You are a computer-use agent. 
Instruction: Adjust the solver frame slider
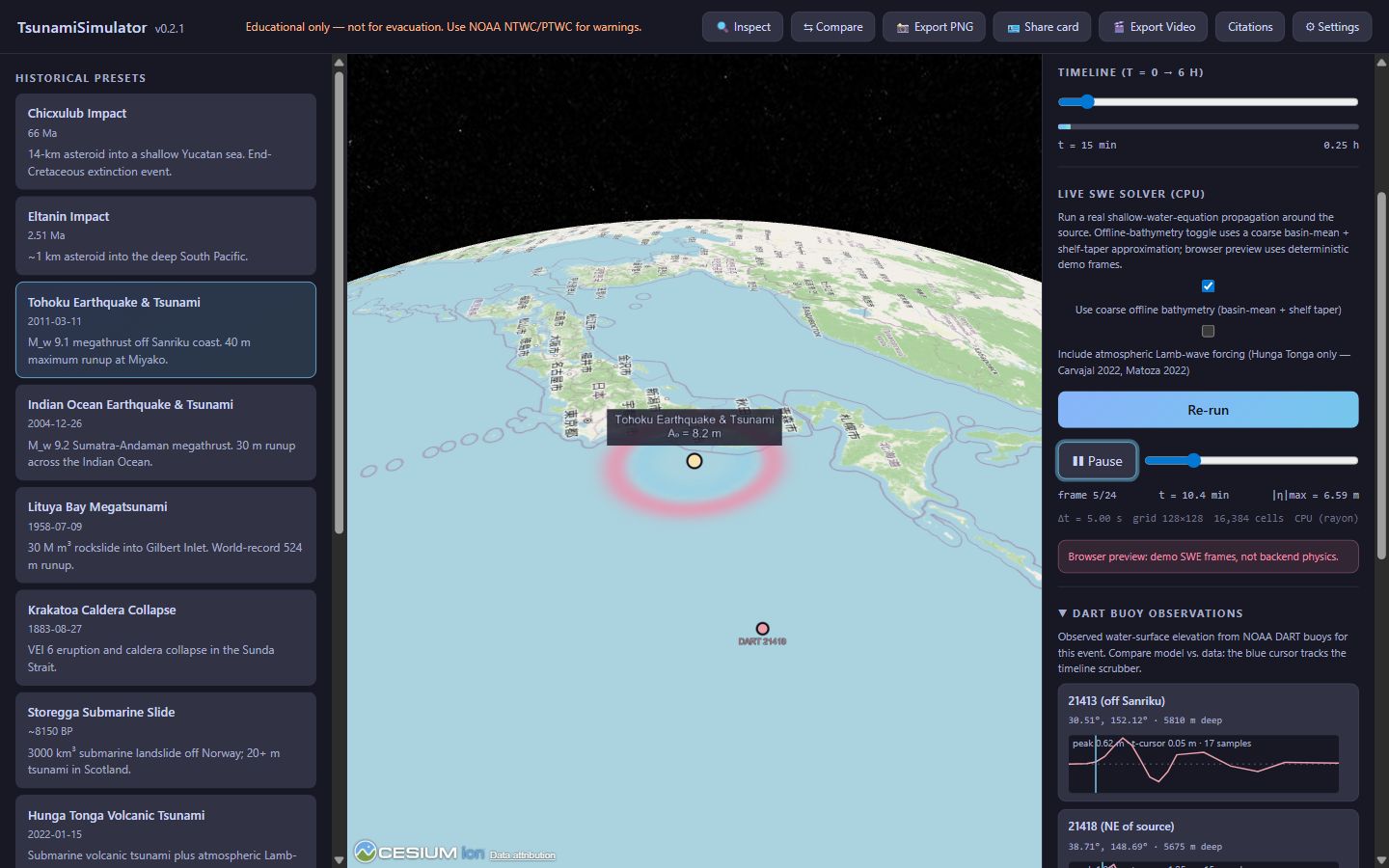tap(1251, 460)
